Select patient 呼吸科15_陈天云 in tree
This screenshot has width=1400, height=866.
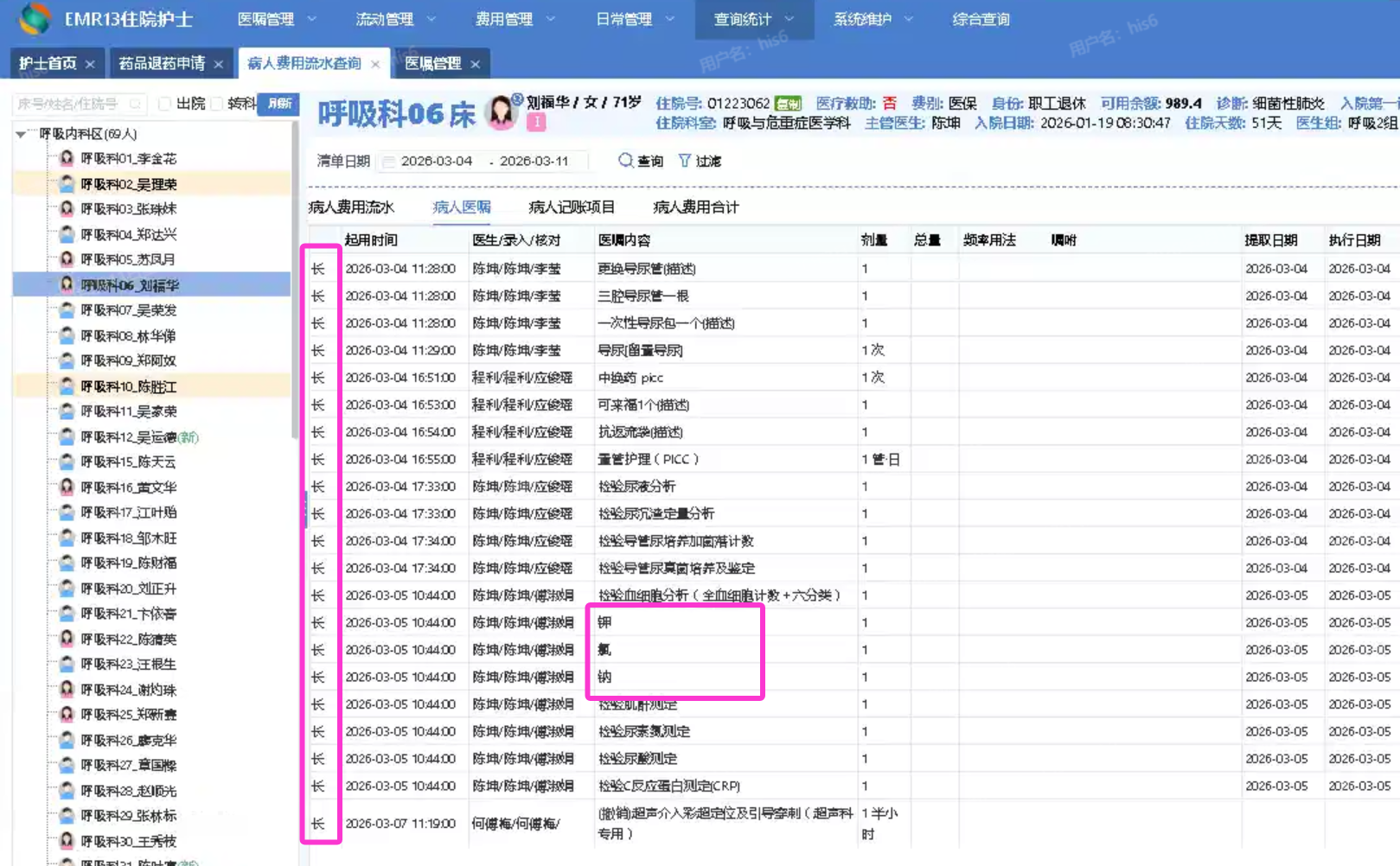coord(128,462)
